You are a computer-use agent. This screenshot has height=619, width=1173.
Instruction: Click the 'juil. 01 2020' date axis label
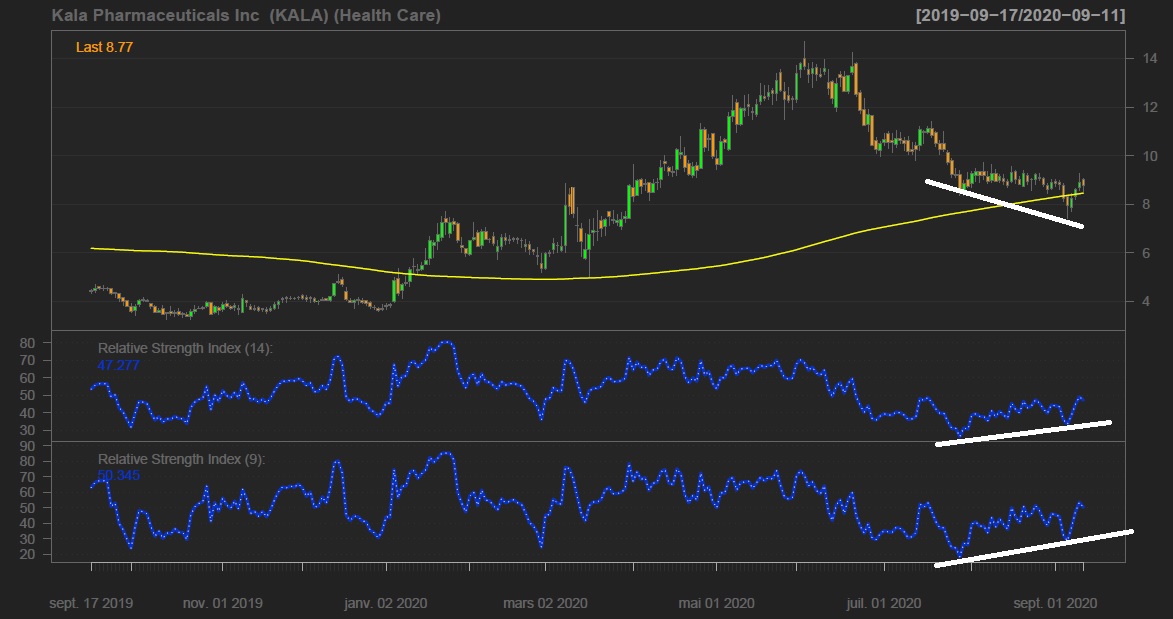(883, 603)
